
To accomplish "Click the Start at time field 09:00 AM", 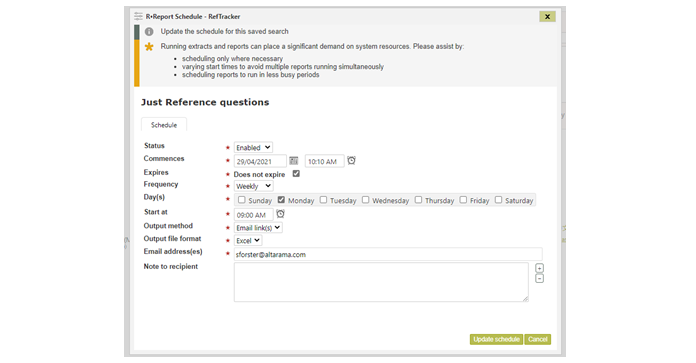I will pyautogui.click(x=253, y=215).
